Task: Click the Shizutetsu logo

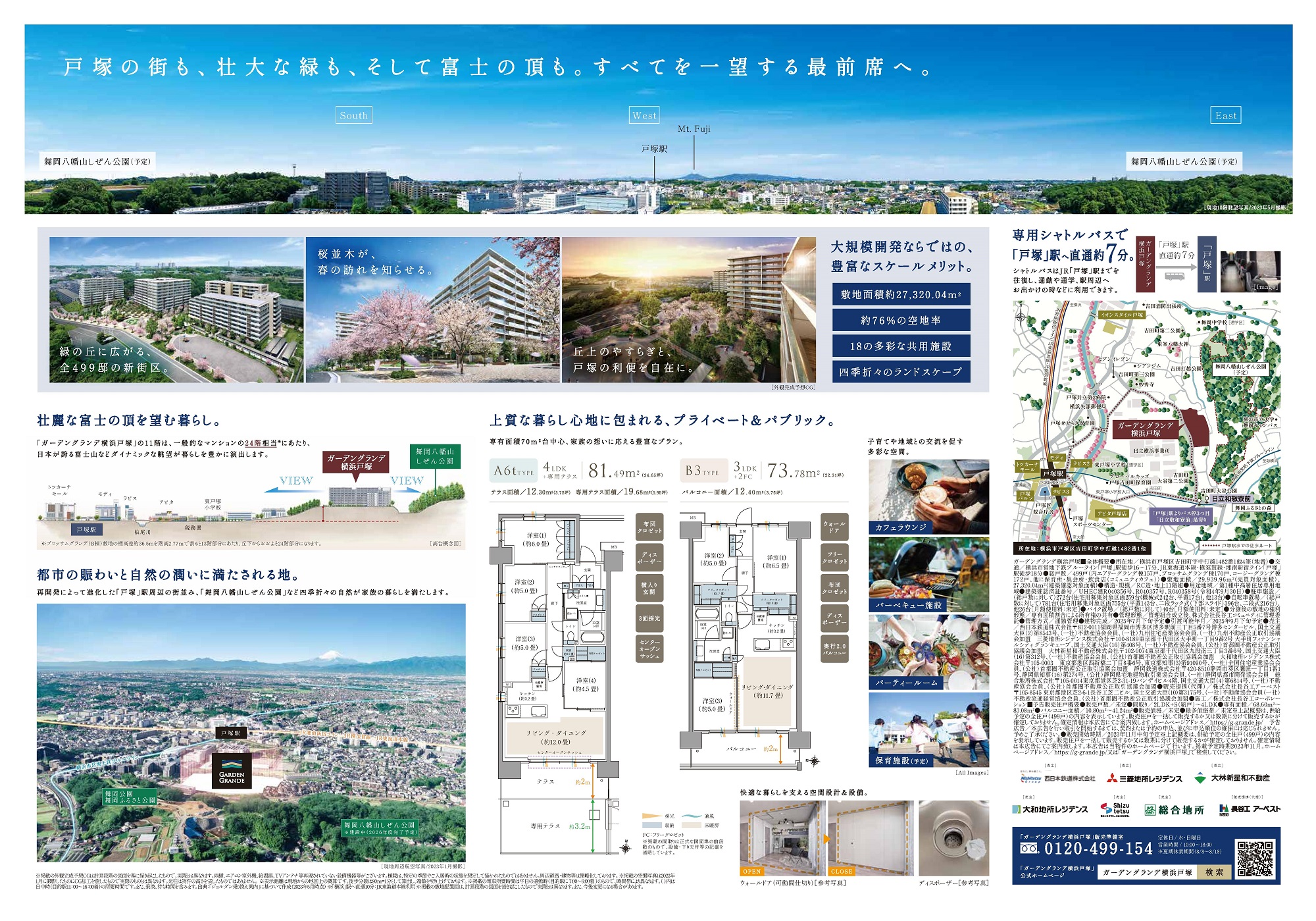Action: tap(1115, 809)
